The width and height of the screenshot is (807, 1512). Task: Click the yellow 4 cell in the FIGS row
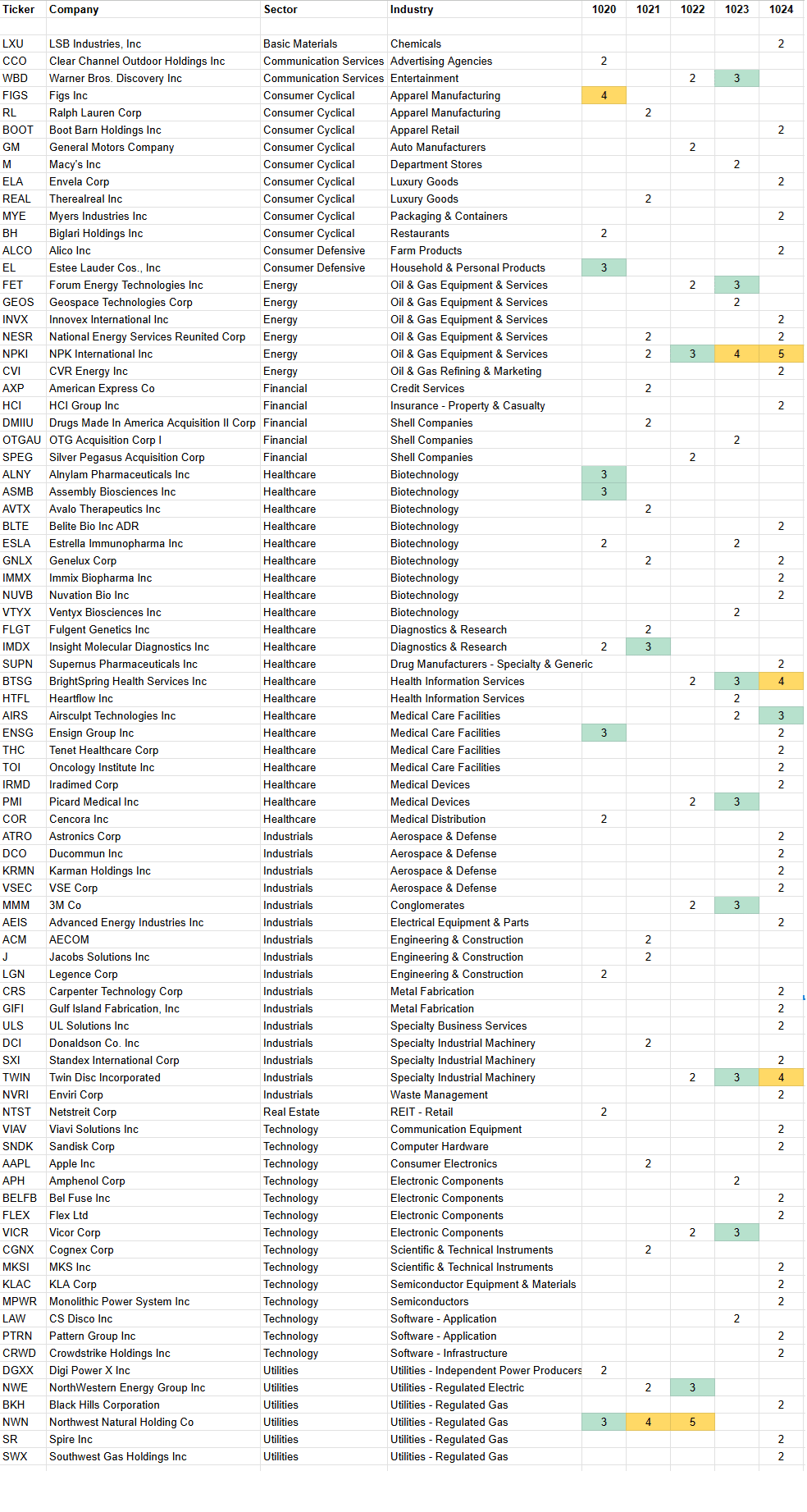coord(604,95)
